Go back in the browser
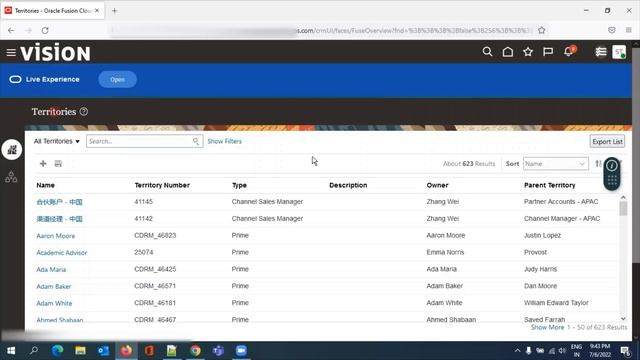The height and width of the screenshot is (360, 640). (x=11, y=30)
